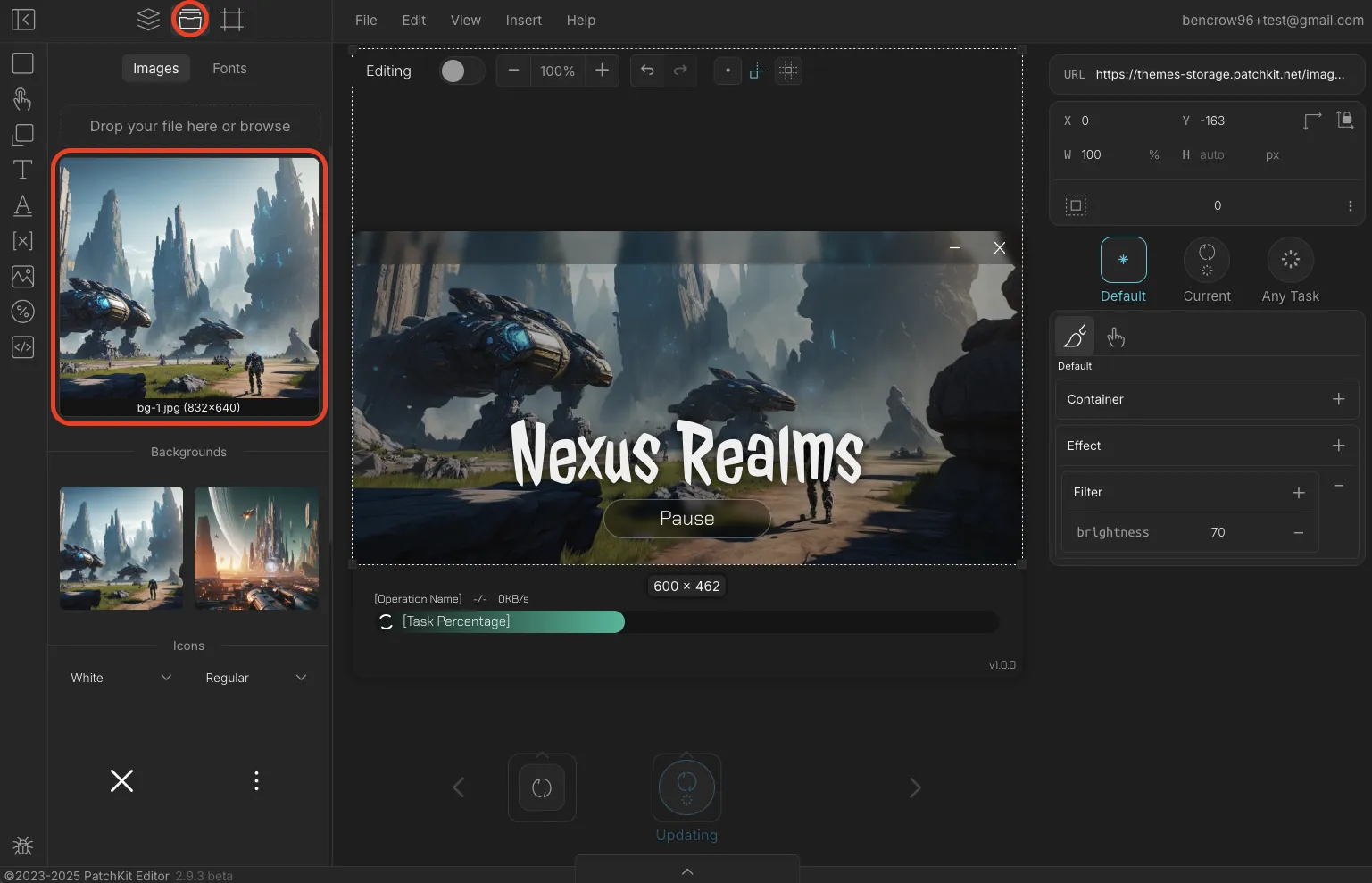The height and width of the screenshot is (883, 1372).
Task: Remove the Filter effect group
Action: coord(1338,485)
